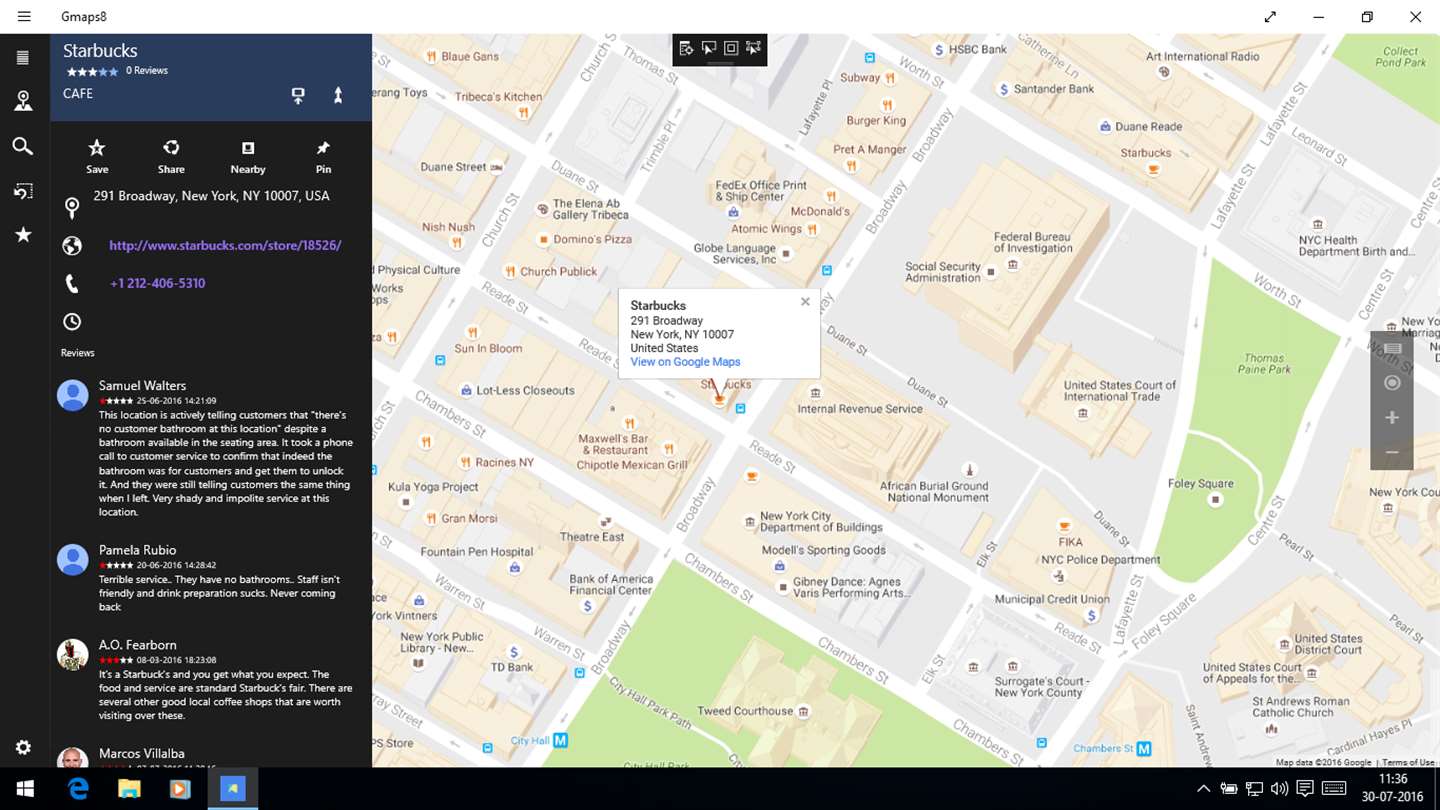Share the Starbucks place
Viewport: 1440px width, 810px height.
click(x=171, y=156)
